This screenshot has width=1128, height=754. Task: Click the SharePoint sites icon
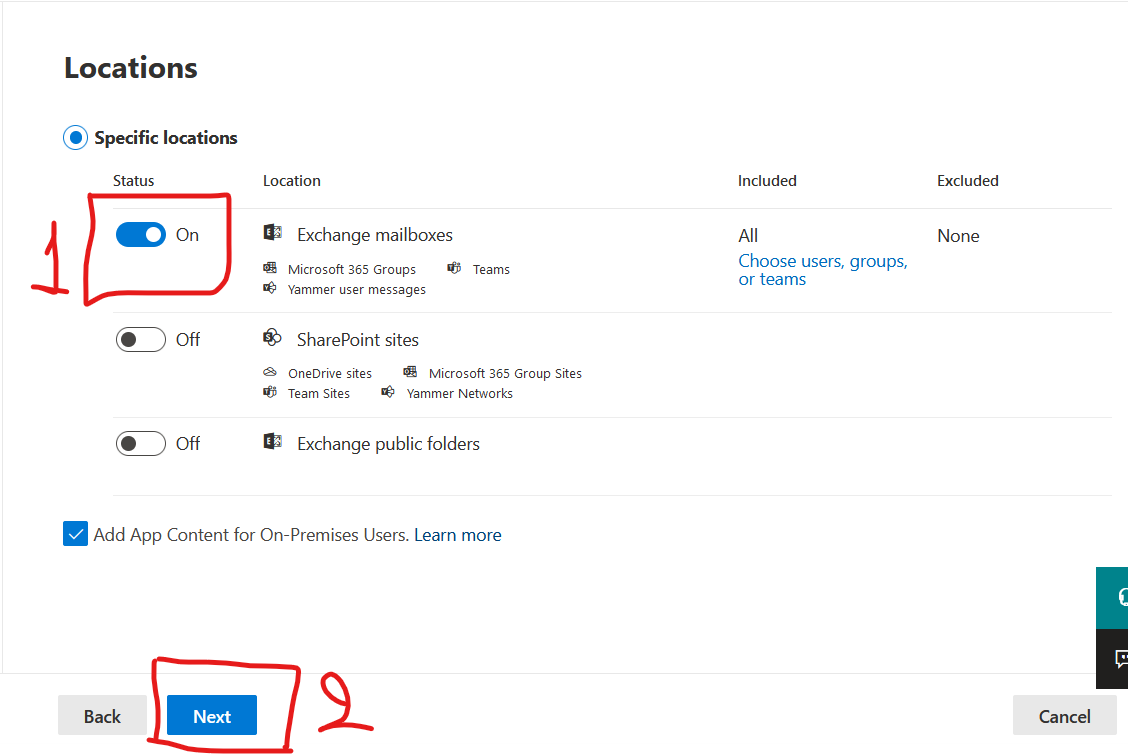pos(273,337)
